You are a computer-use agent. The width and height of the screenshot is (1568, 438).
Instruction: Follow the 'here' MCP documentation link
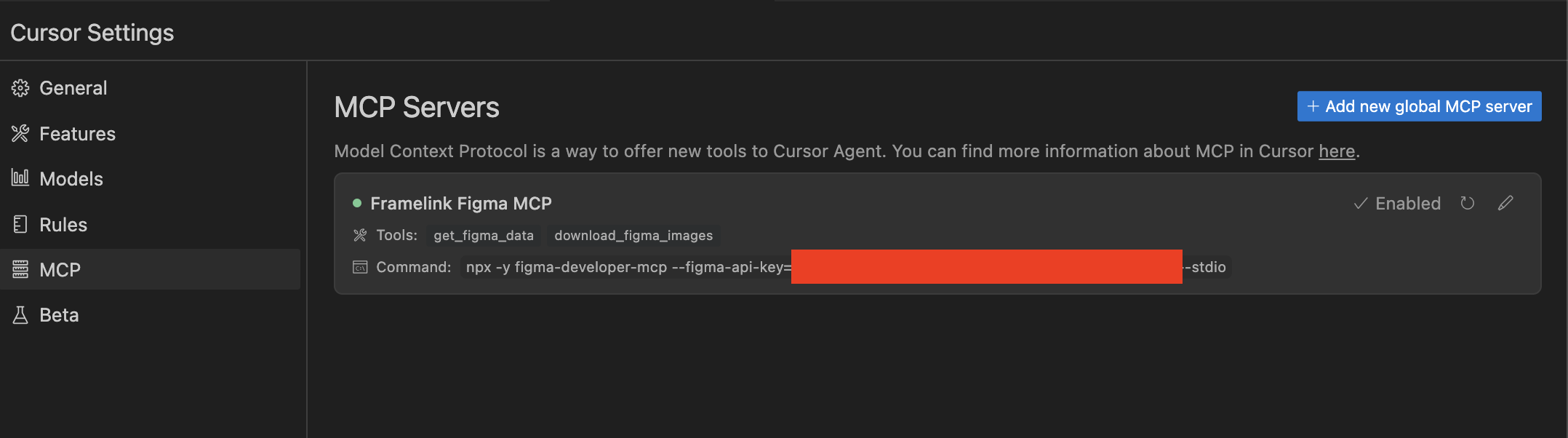1337,151
